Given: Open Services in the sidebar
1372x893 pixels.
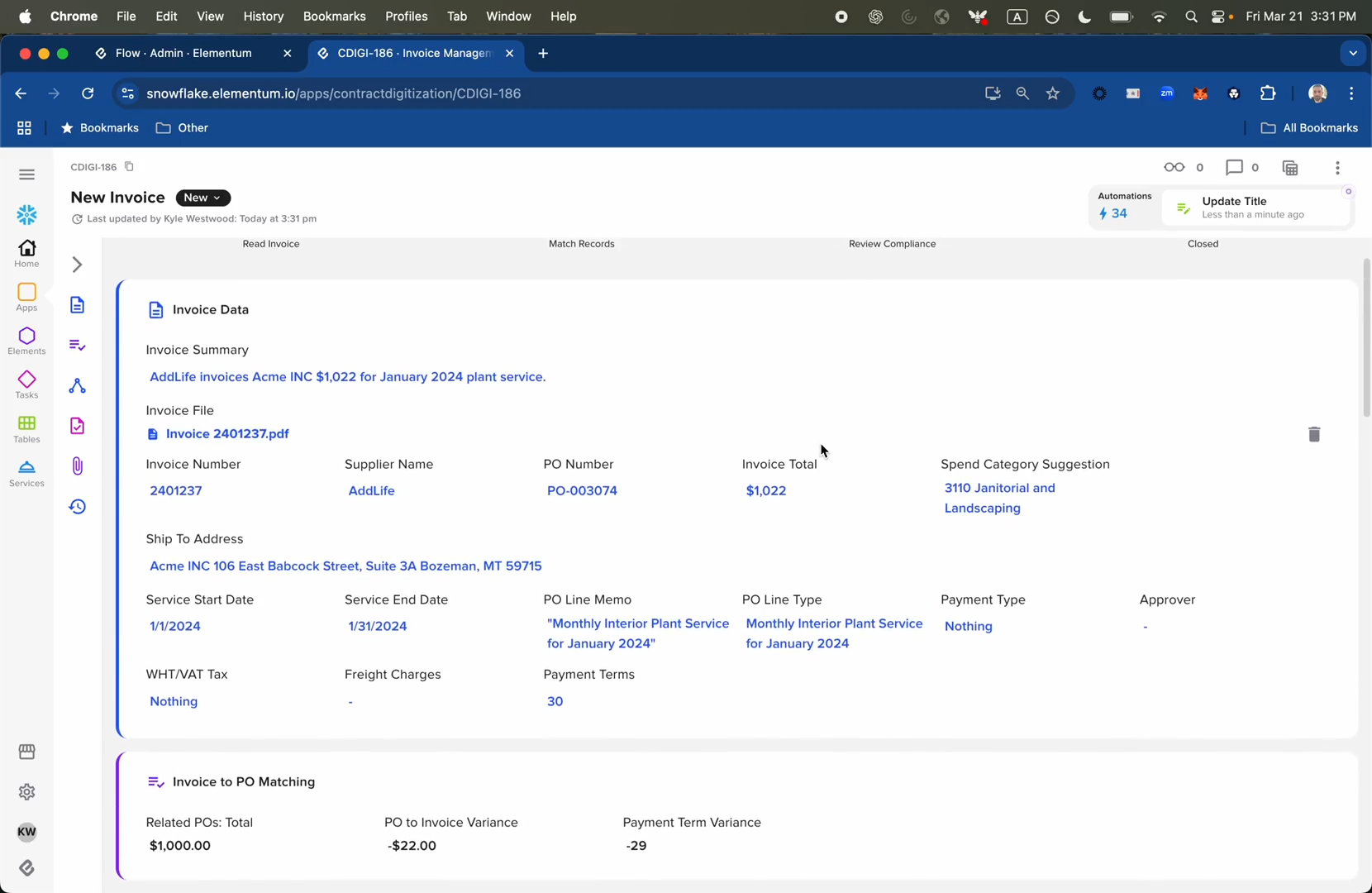Looking at the screenshot, I should click(26, 474).
